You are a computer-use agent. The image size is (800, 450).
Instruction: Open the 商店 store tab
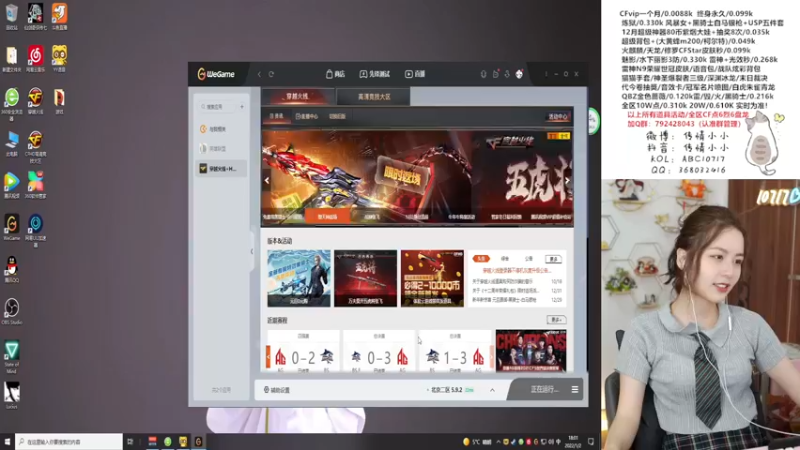pos(335,74)
